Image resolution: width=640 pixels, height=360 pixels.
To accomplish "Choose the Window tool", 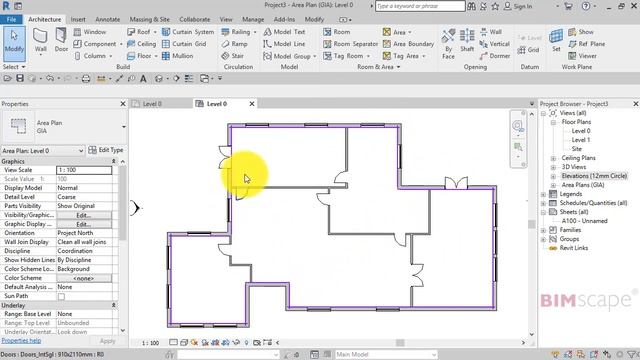I will tap(90, 32).
